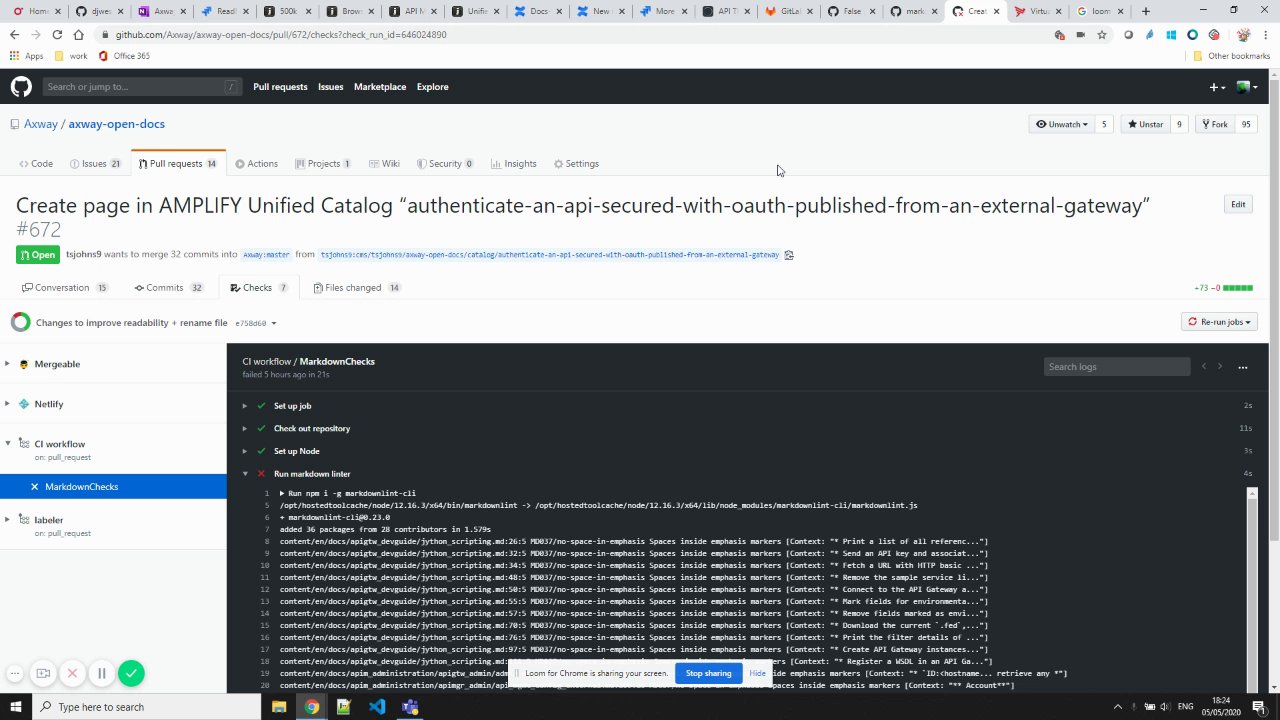Open the Office 365 bookmark
This screenshot has width=1280, height=720.
coord(124,56)
